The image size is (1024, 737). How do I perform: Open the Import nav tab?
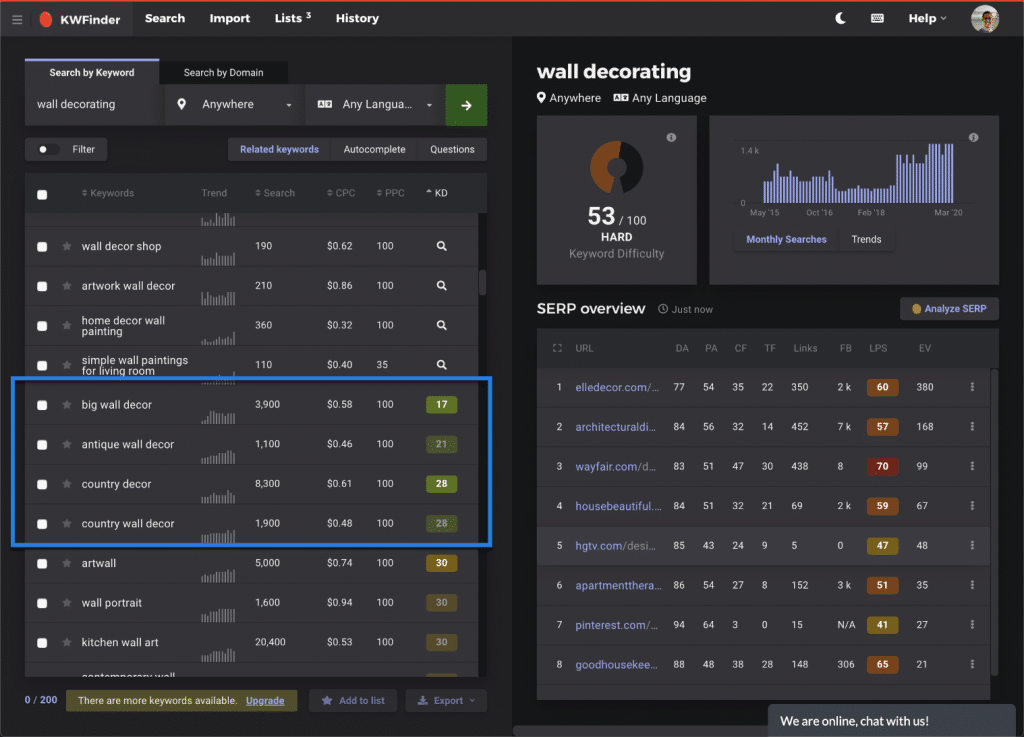230,18
